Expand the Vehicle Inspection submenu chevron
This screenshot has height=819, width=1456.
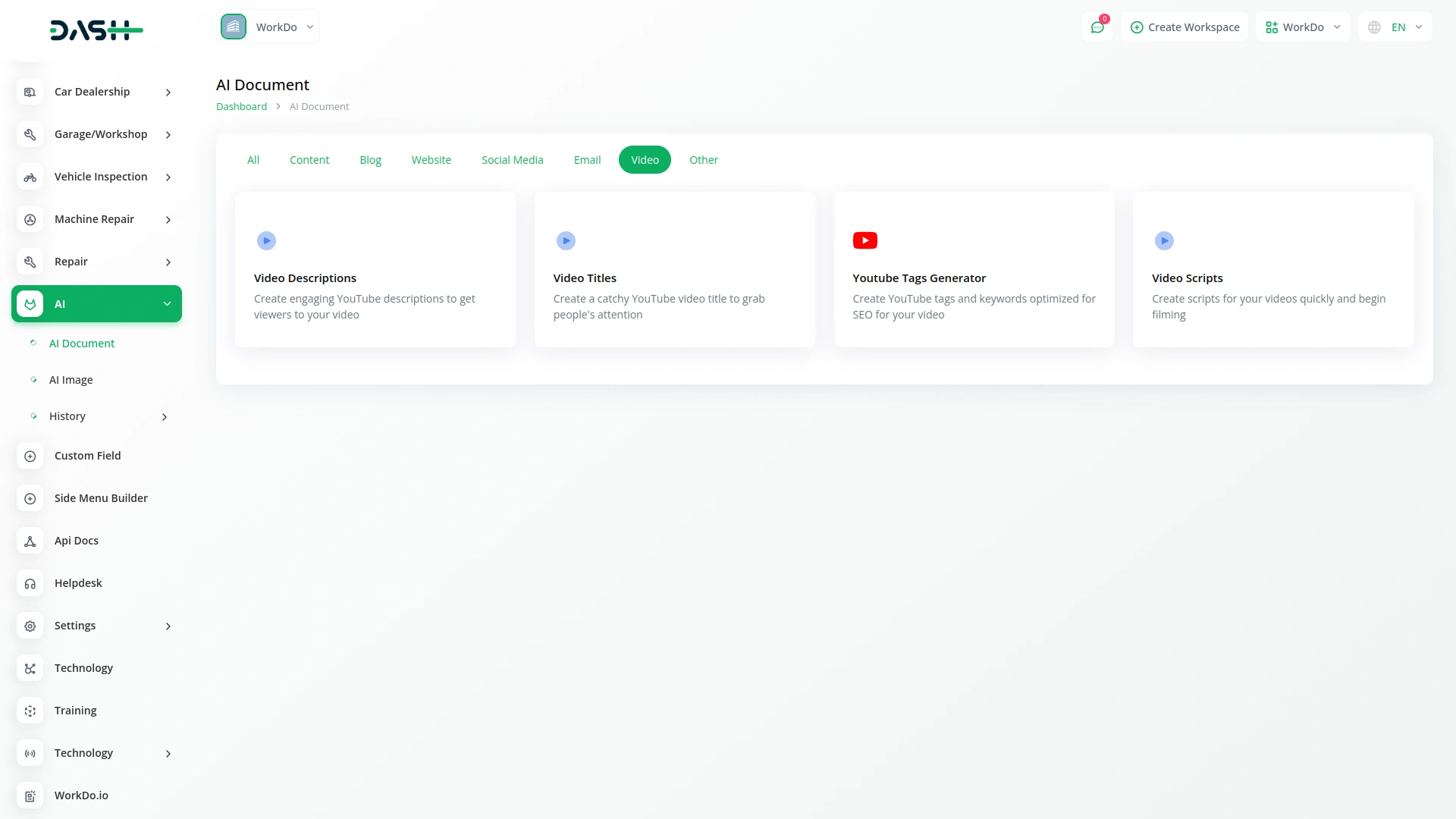[168, 177]
